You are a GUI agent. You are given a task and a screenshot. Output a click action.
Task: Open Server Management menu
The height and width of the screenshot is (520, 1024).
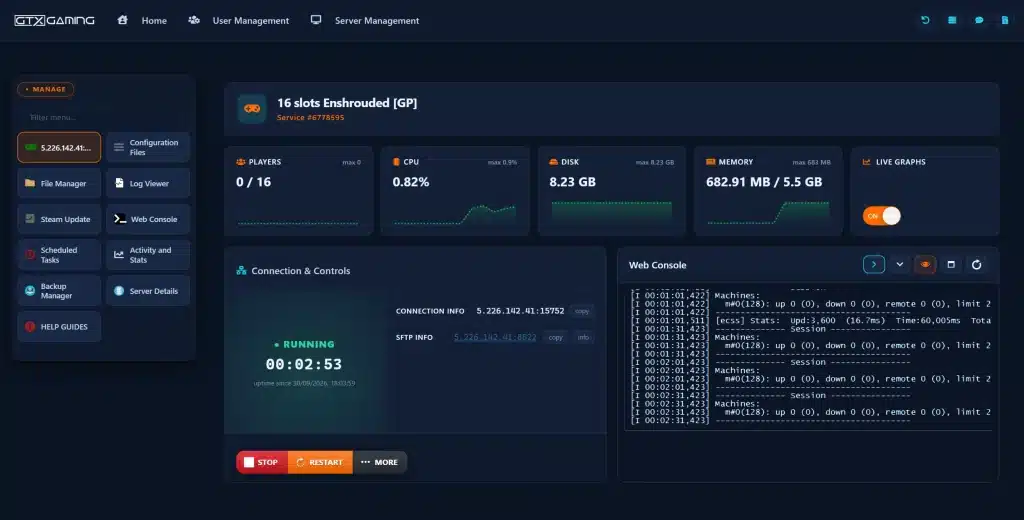coord(377,21)
